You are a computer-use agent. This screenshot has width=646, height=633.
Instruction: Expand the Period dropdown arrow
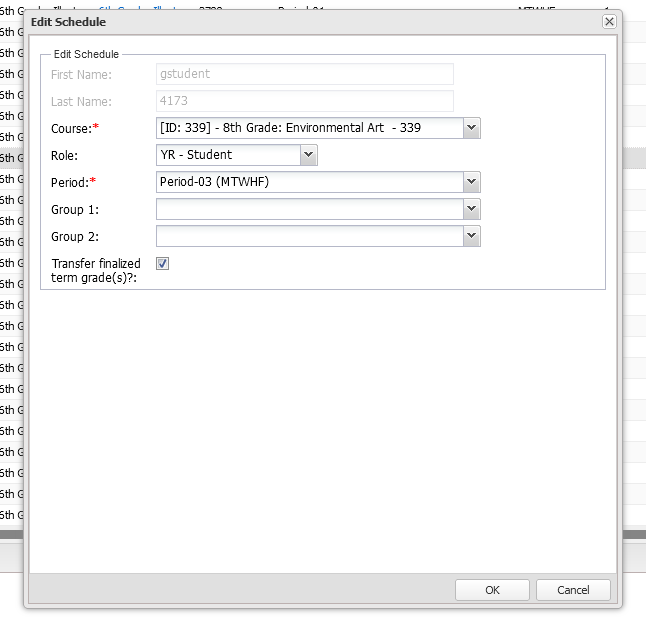coord(472,182)
